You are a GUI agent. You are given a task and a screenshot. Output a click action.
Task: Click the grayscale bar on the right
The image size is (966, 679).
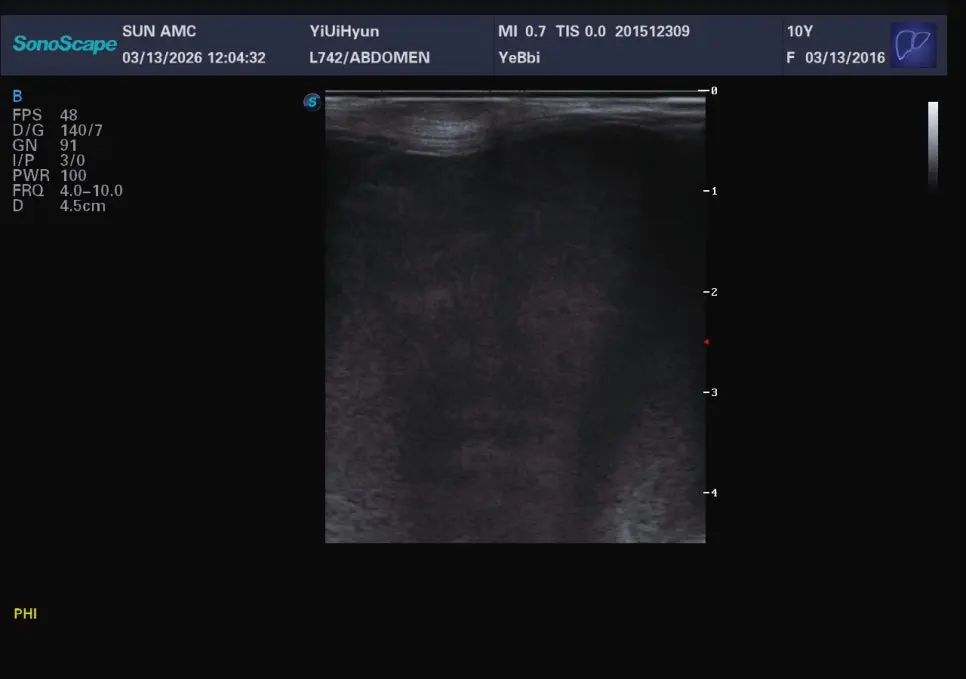pyautogui.click(x=933, y=144)
